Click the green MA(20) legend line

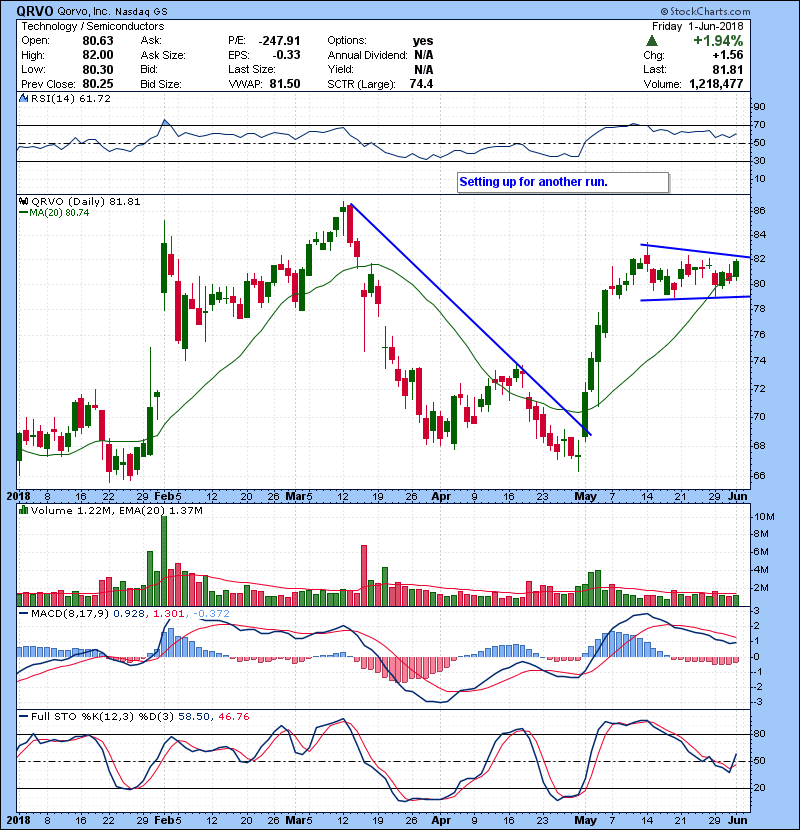23,213
